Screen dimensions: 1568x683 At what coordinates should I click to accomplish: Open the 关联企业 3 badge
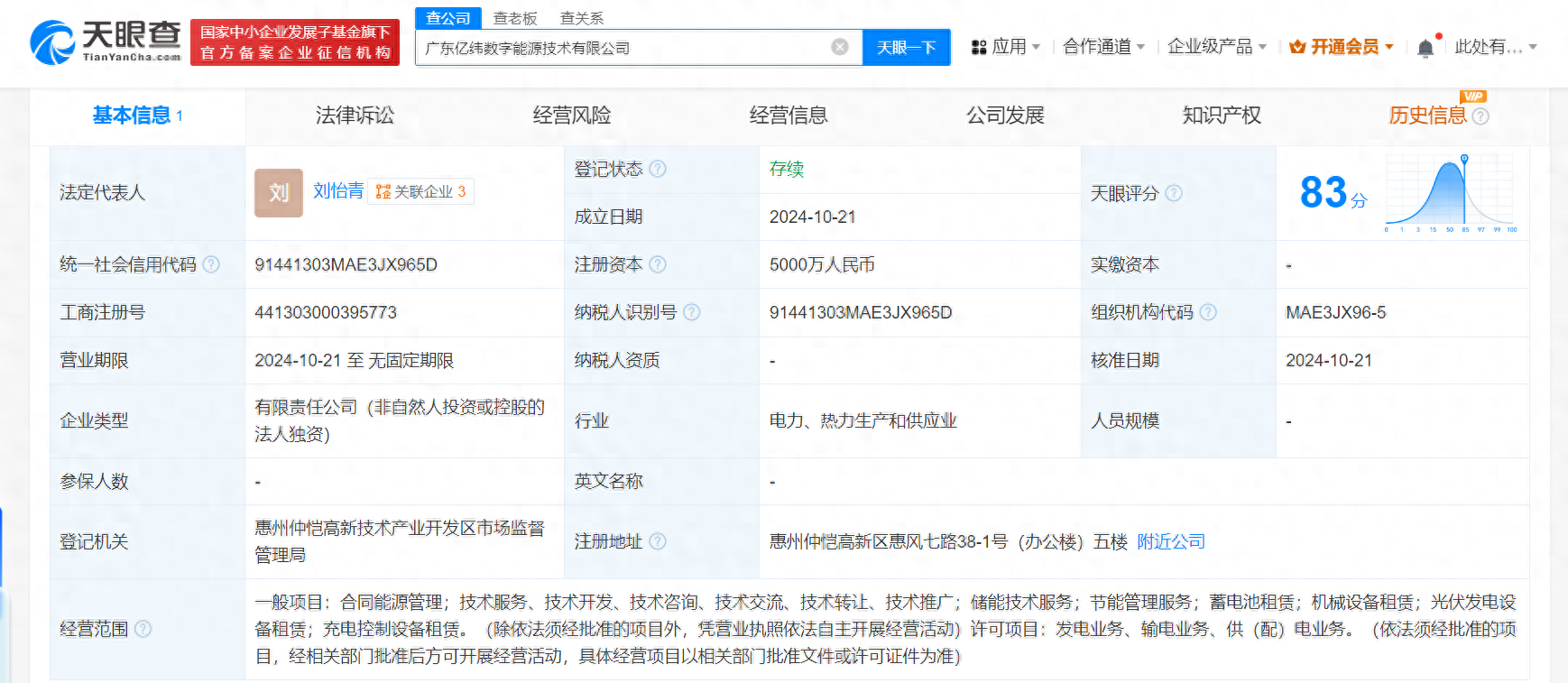pos(420,191)
